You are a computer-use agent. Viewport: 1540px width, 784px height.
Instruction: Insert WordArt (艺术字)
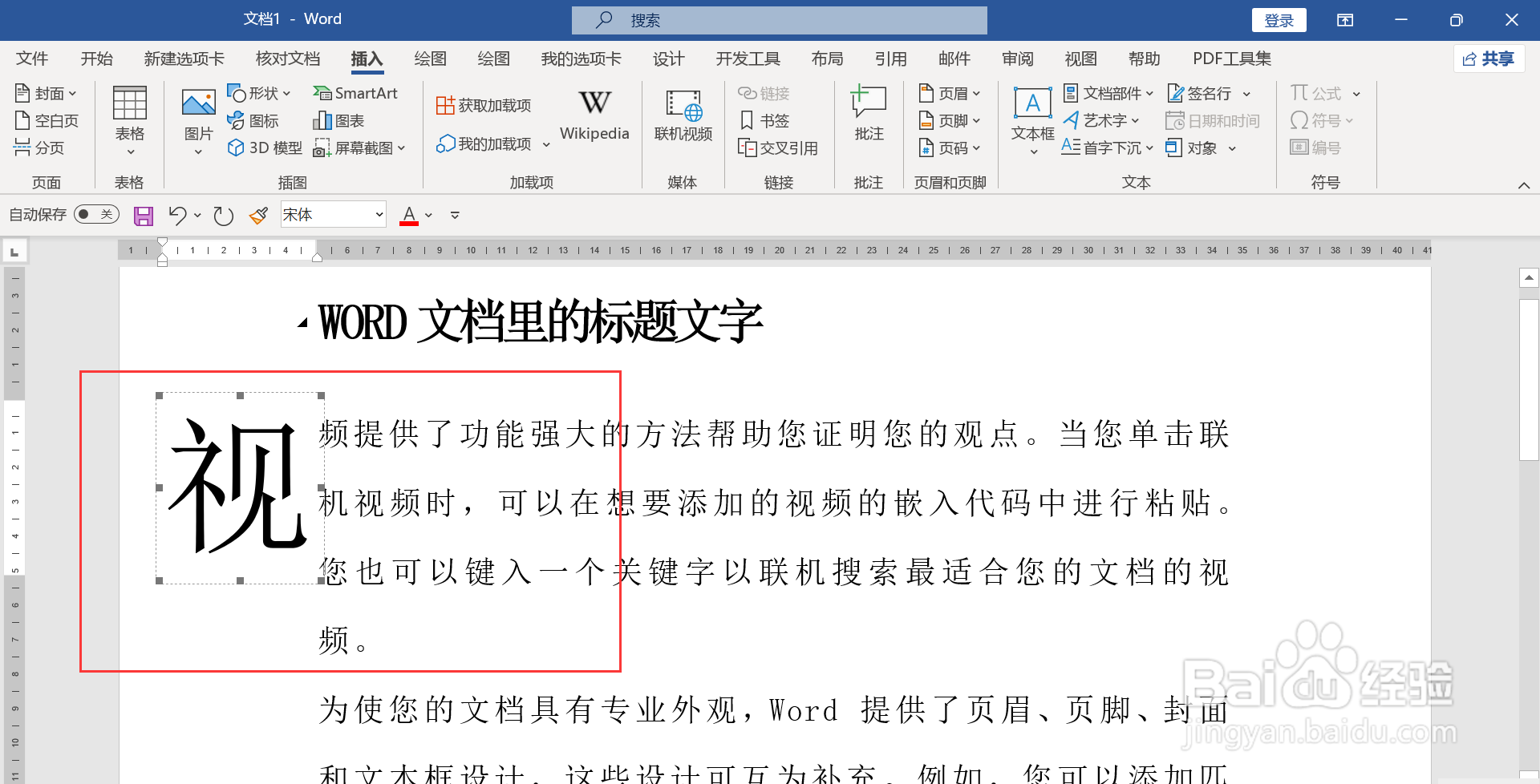[x=1101, y=121]
